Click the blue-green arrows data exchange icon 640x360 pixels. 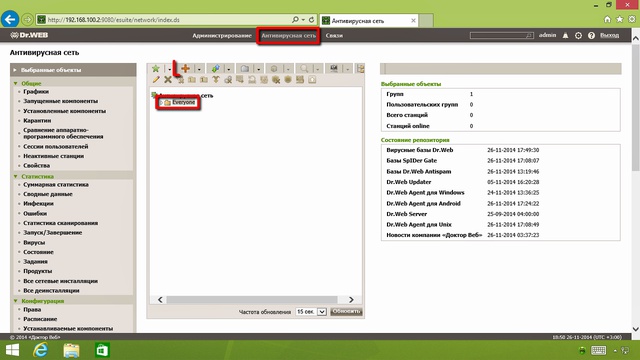pos(216,69)
